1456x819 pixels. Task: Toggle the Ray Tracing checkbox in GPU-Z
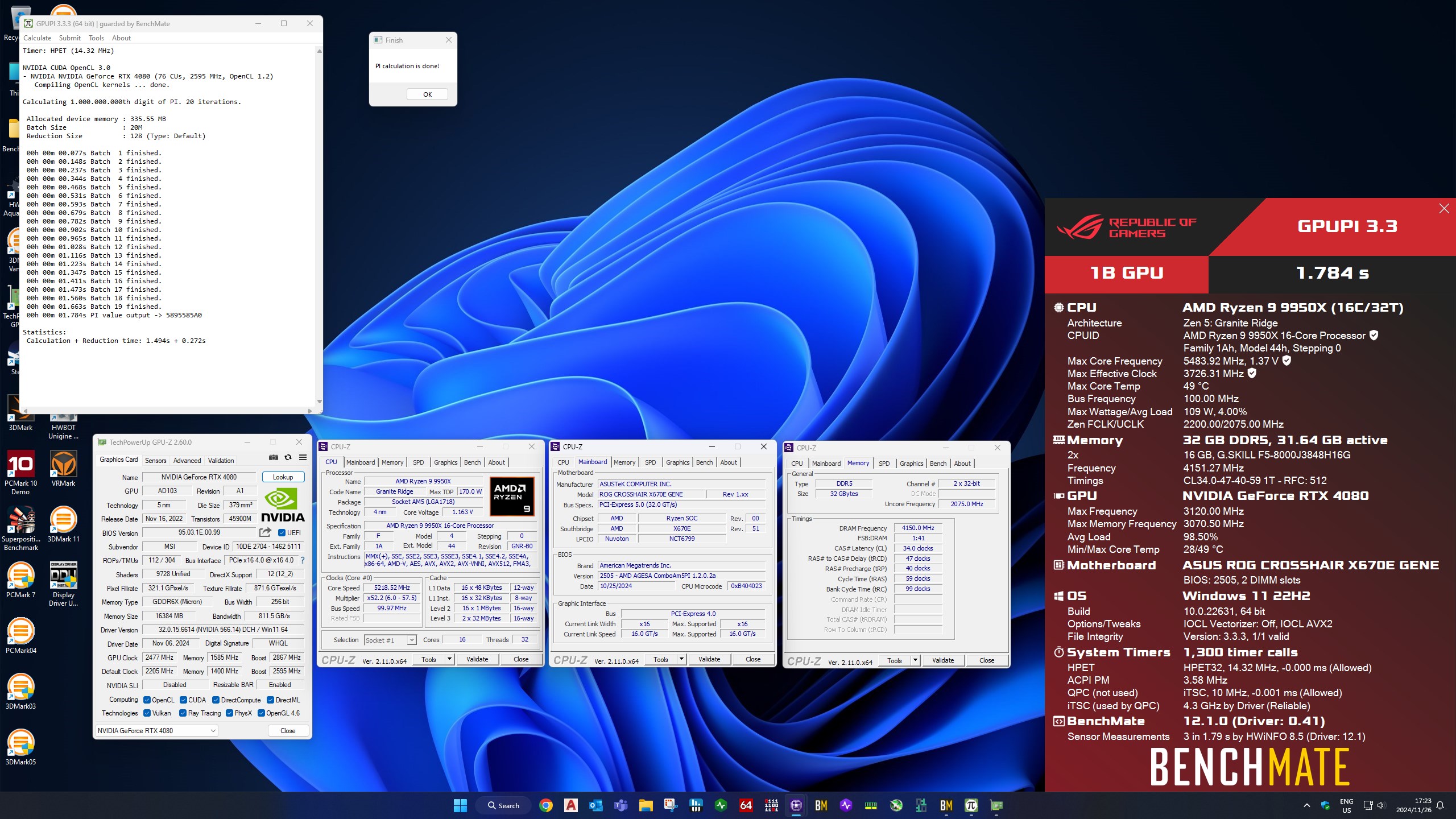[x=183, y=713]
